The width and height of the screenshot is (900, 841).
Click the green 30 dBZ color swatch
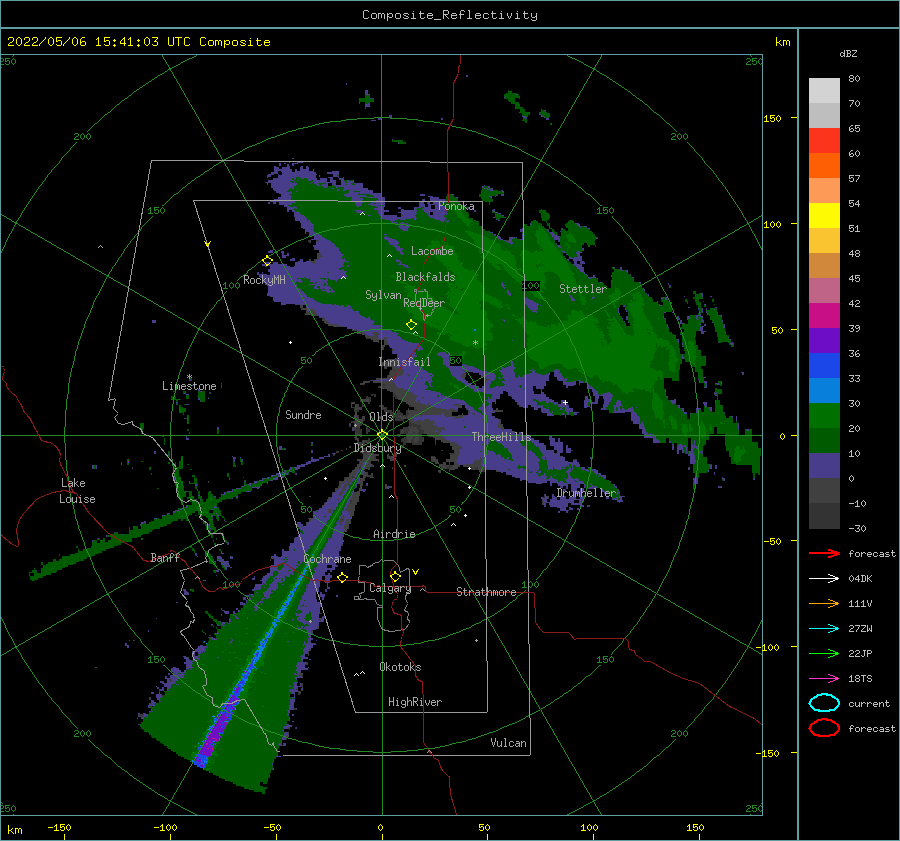click(824, 415)
